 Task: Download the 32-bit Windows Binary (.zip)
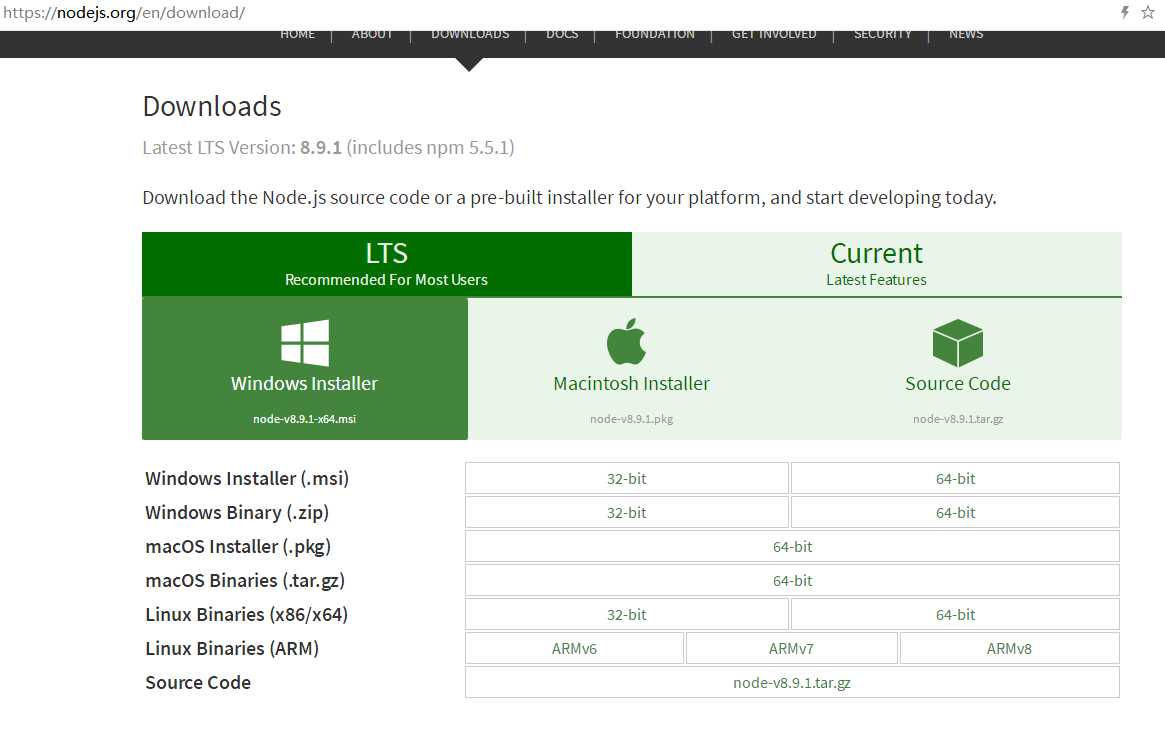point(626,512)
